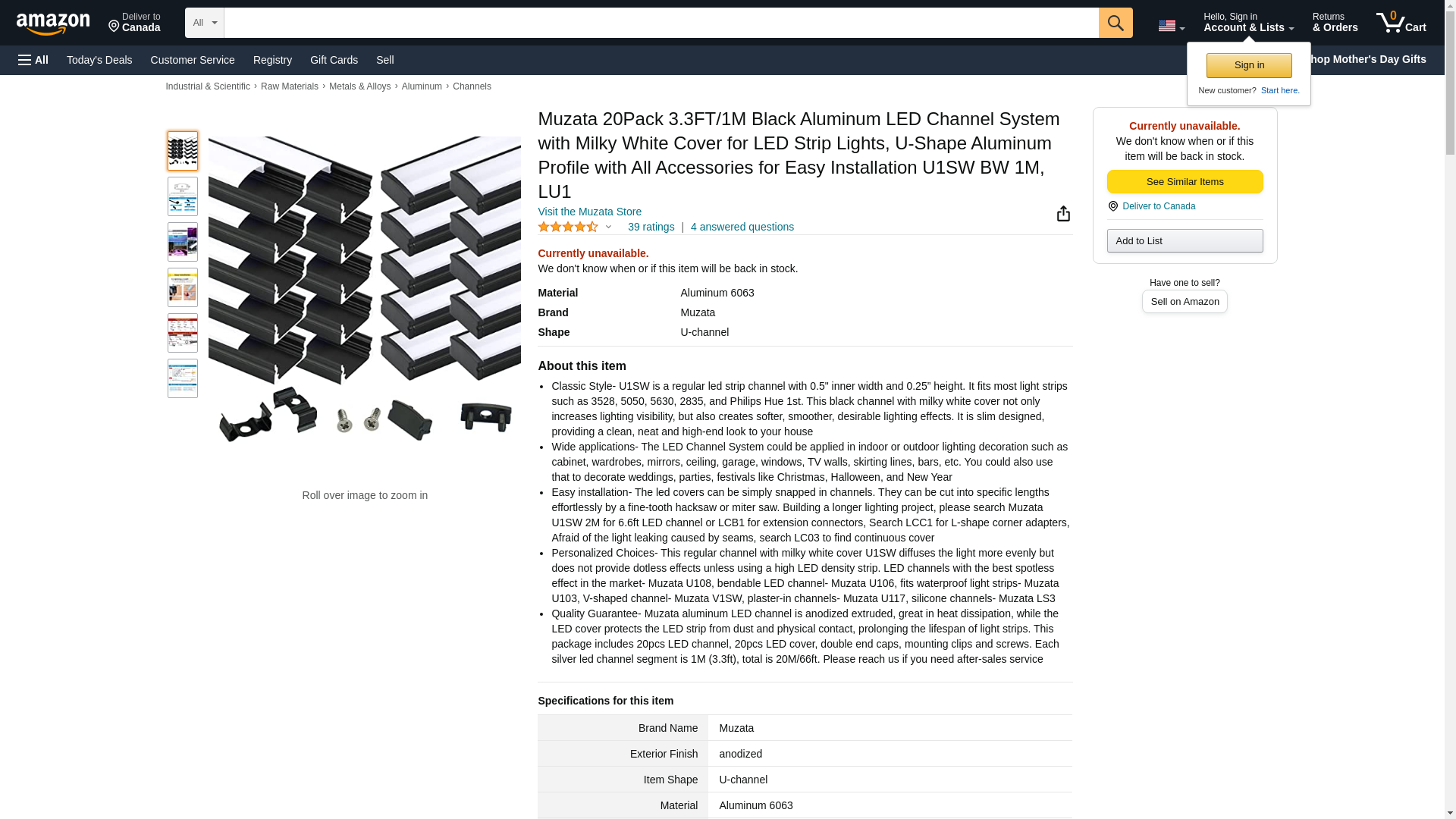This screenshot has height=819, width=1456.
Task: Go to Gift Cards menu item
Action: [334, 60]
